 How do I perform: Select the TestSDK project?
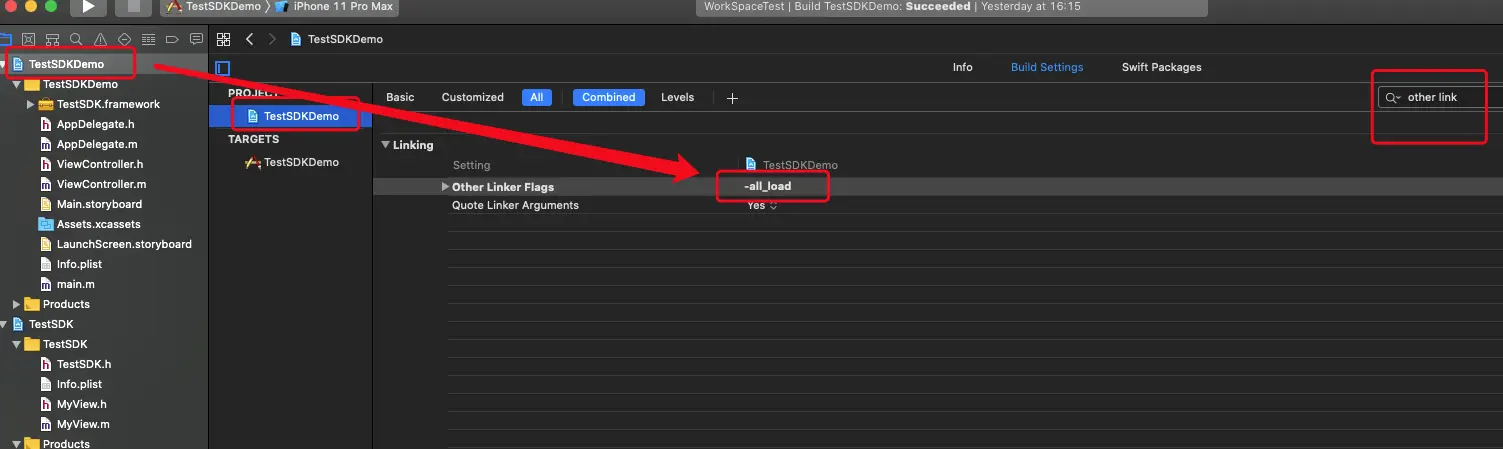tap(50, 324)
